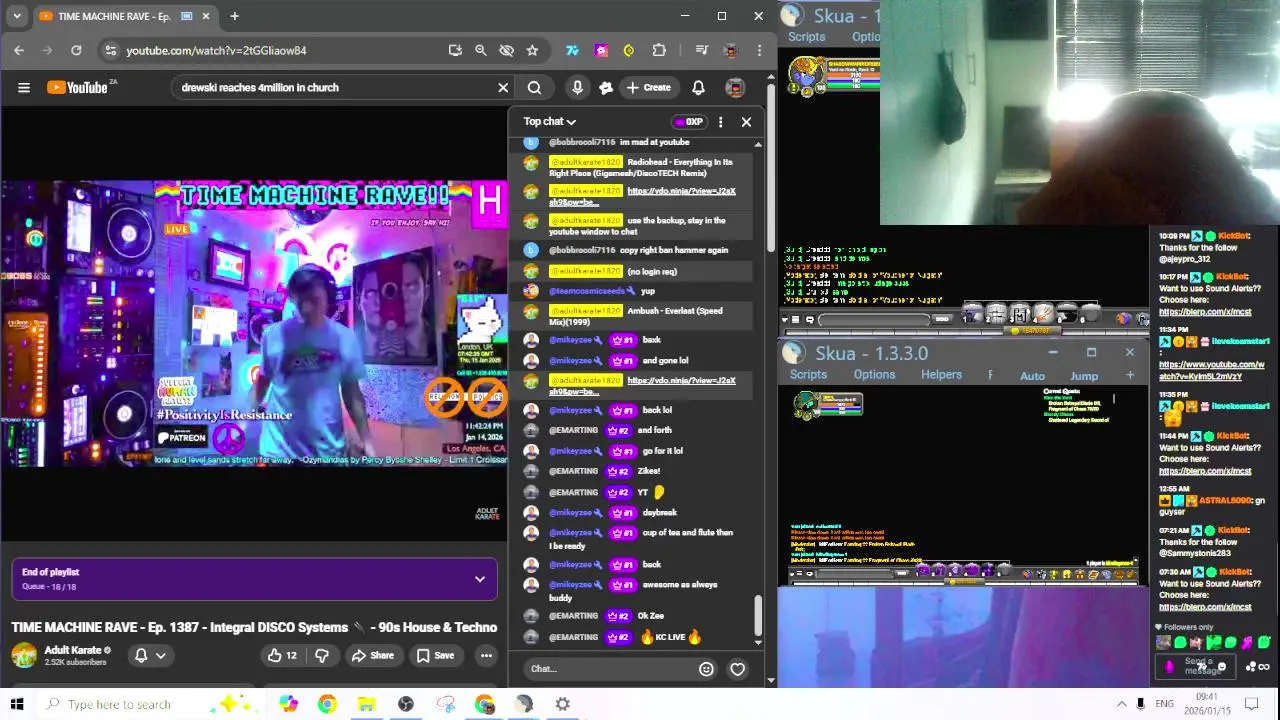Screen dimensions: 1280x720
Task: Open Chrome extensions puzzle icon
Action: tap(659, 50)
